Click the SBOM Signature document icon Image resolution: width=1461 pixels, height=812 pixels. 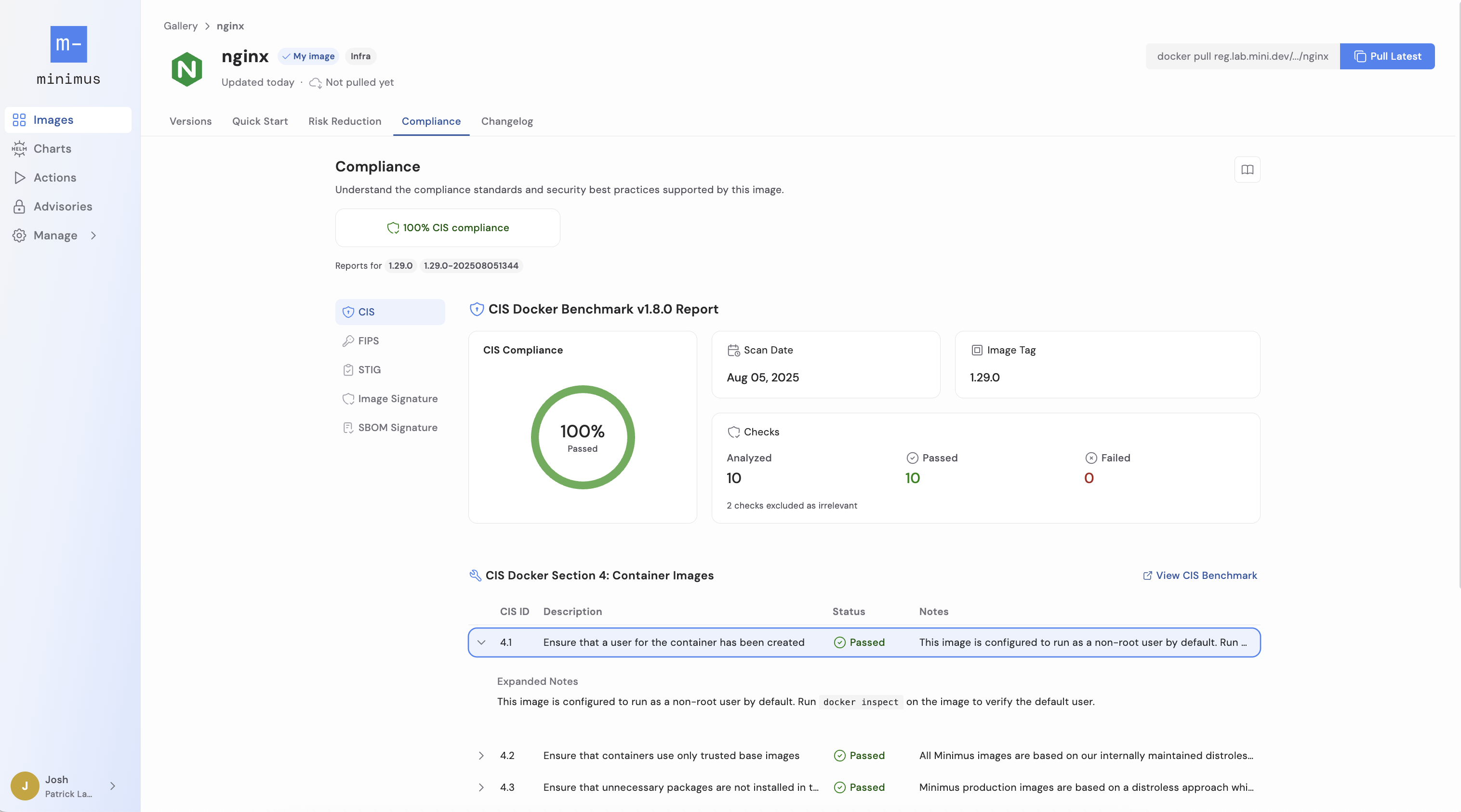[348, 428]
